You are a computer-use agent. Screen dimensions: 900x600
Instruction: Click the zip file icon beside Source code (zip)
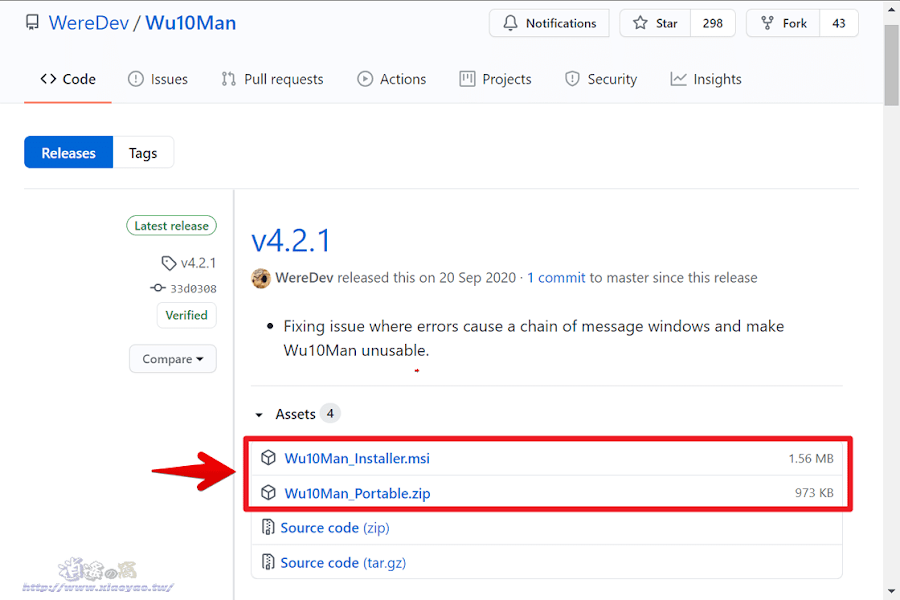coord(267,527)
